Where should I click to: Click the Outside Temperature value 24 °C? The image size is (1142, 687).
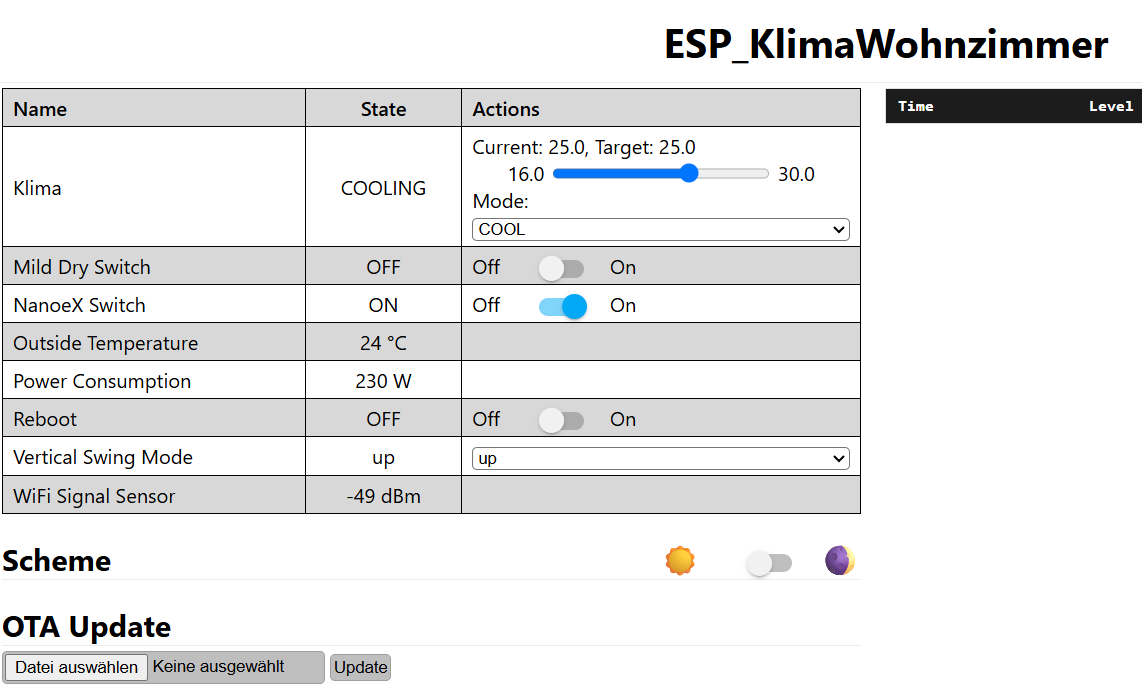click(x=383, y=343)
